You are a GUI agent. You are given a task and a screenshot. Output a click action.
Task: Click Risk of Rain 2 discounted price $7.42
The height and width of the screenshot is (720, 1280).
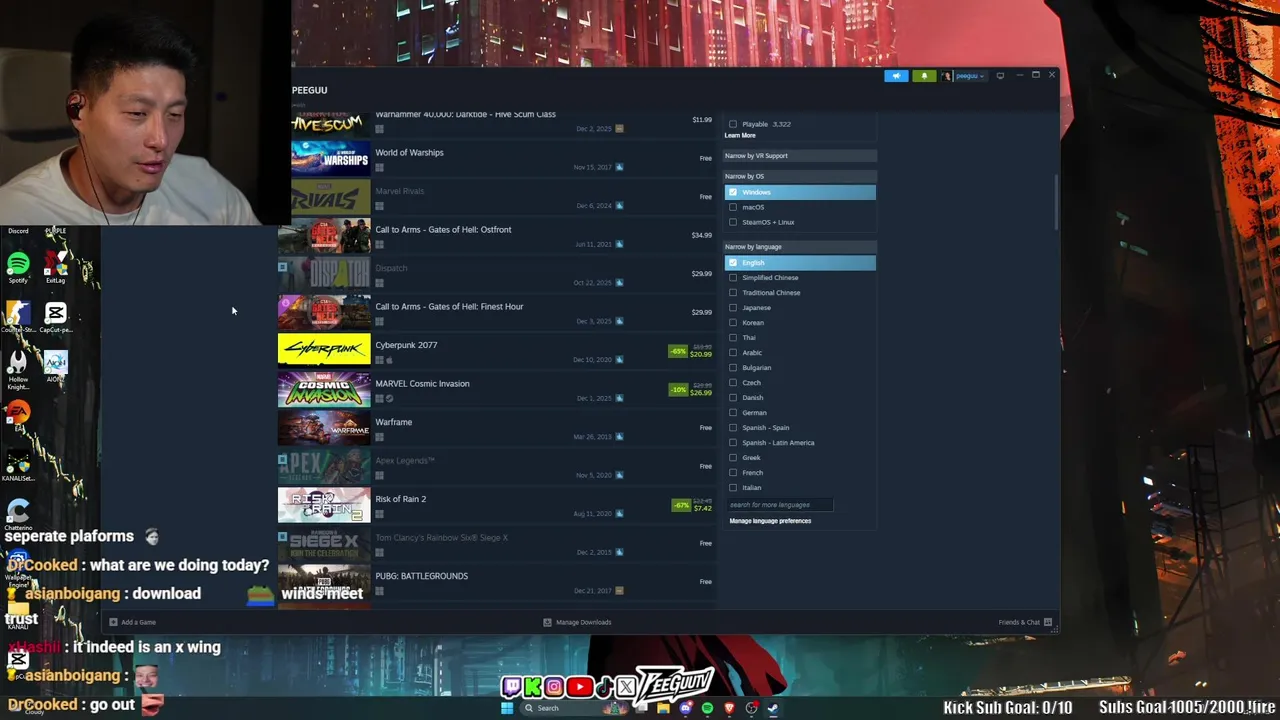point(702,508)
